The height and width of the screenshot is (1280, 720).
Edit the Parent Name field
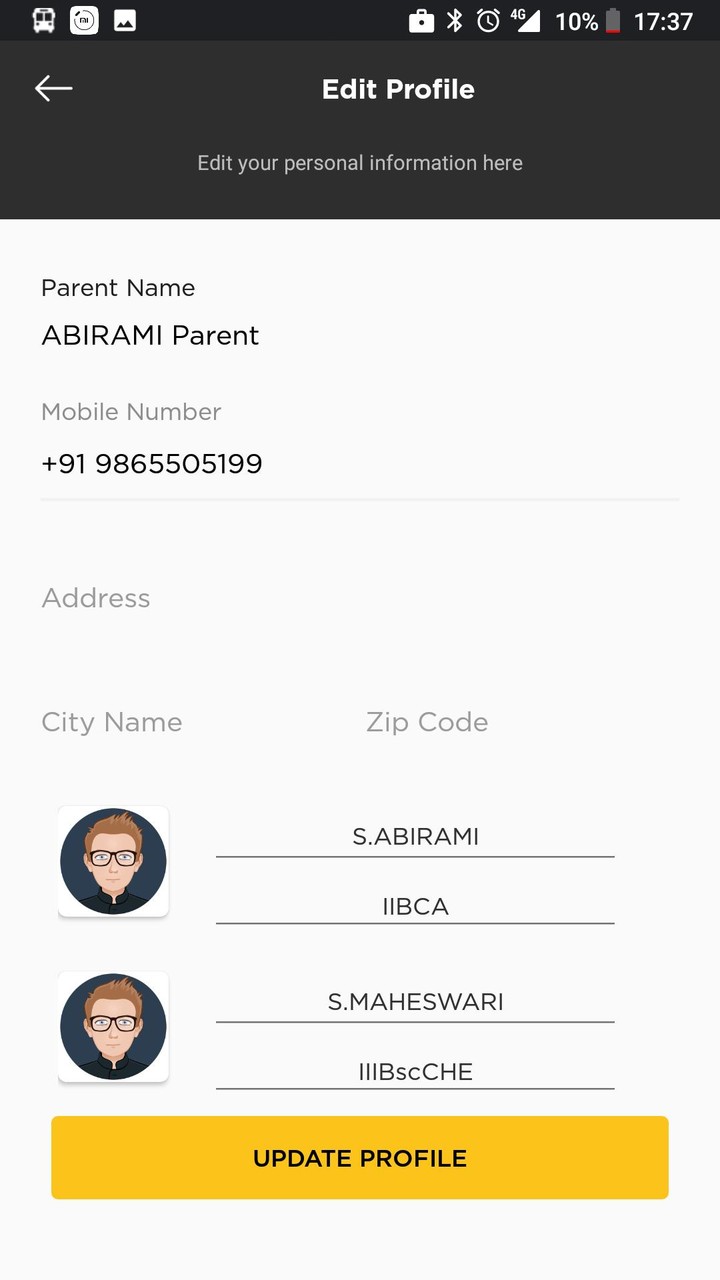150,335
